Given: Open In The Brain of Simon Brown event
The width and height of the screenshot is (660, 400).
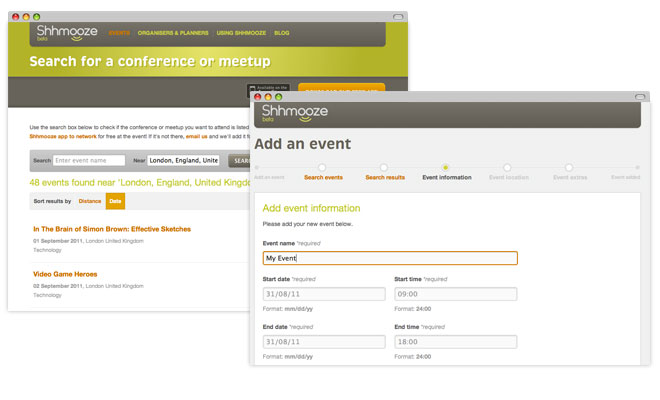Looking at the screenshot, I should coord(112,229).
